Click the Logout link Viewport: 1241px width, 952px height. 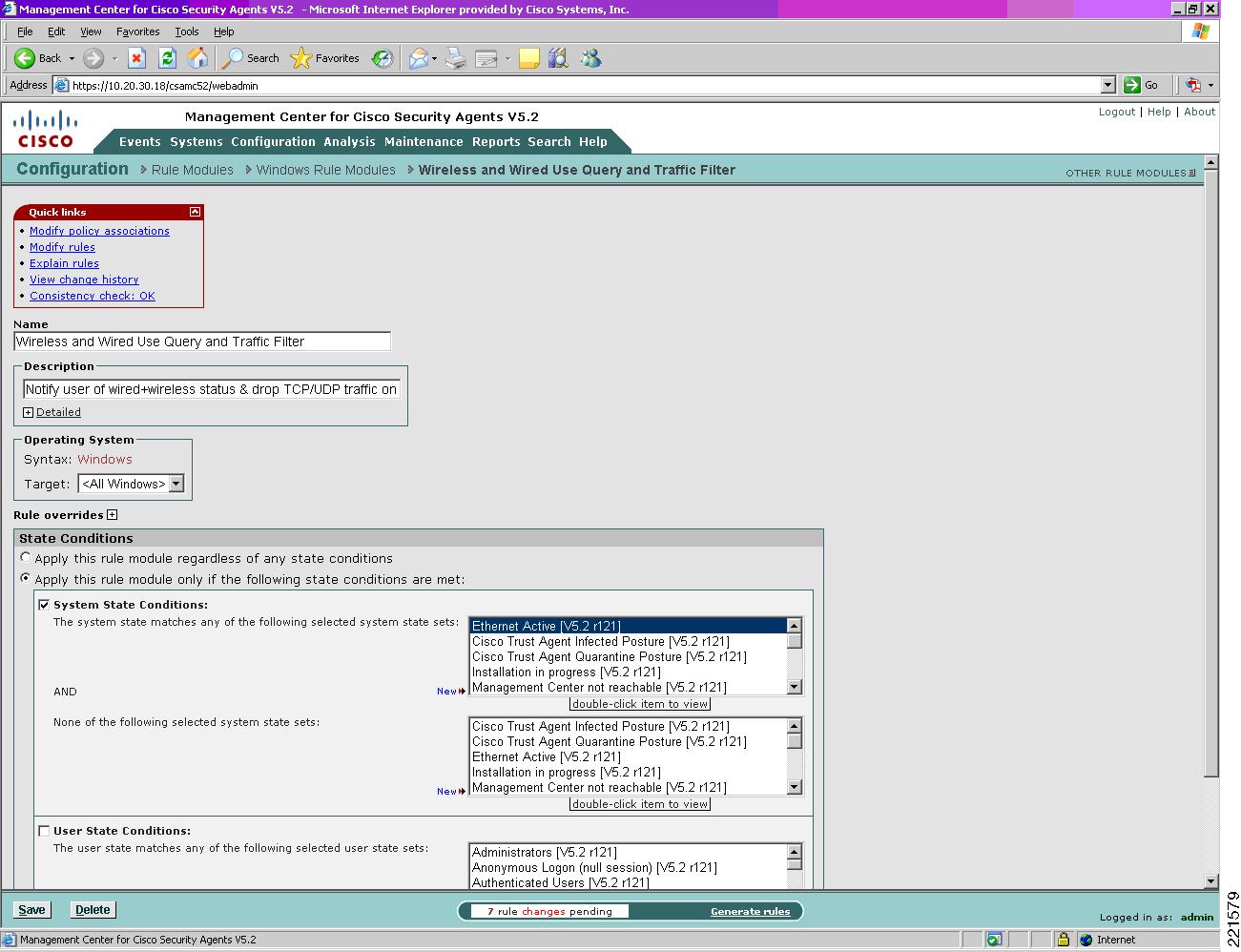click(x=1116, y=112)
